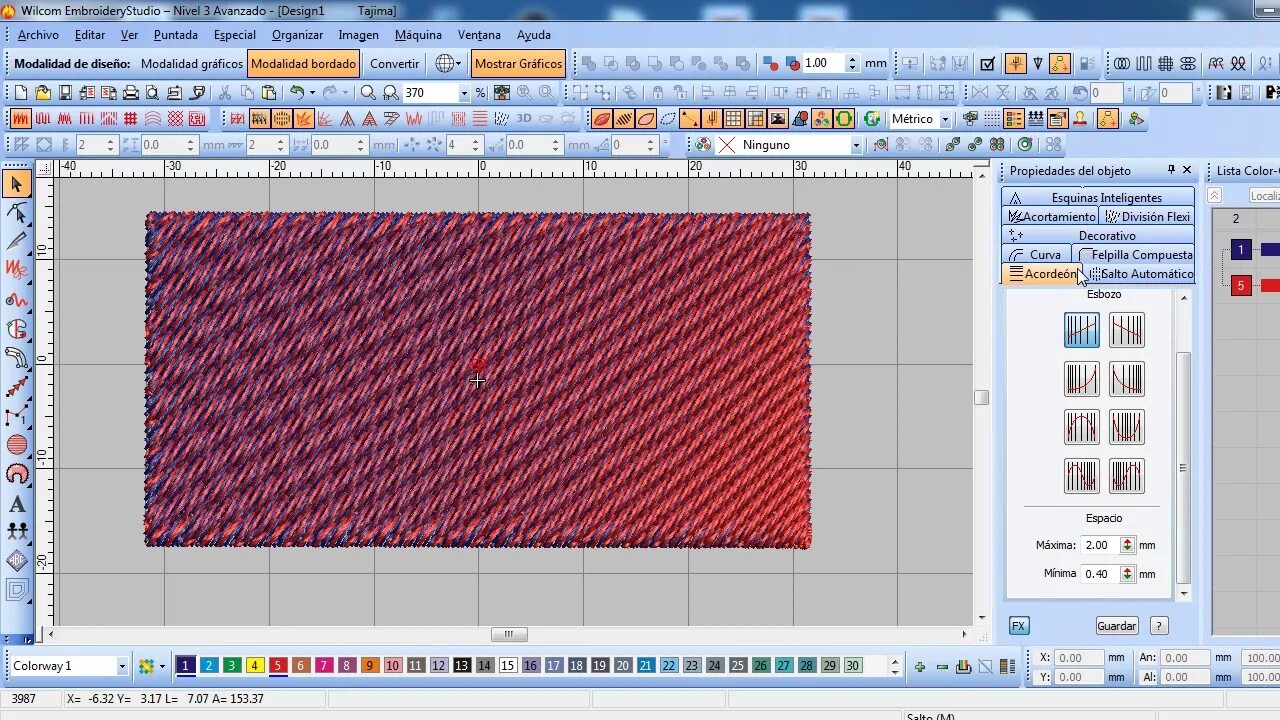Toggle the 3D stitch effect icon

(x=524, y=119)
